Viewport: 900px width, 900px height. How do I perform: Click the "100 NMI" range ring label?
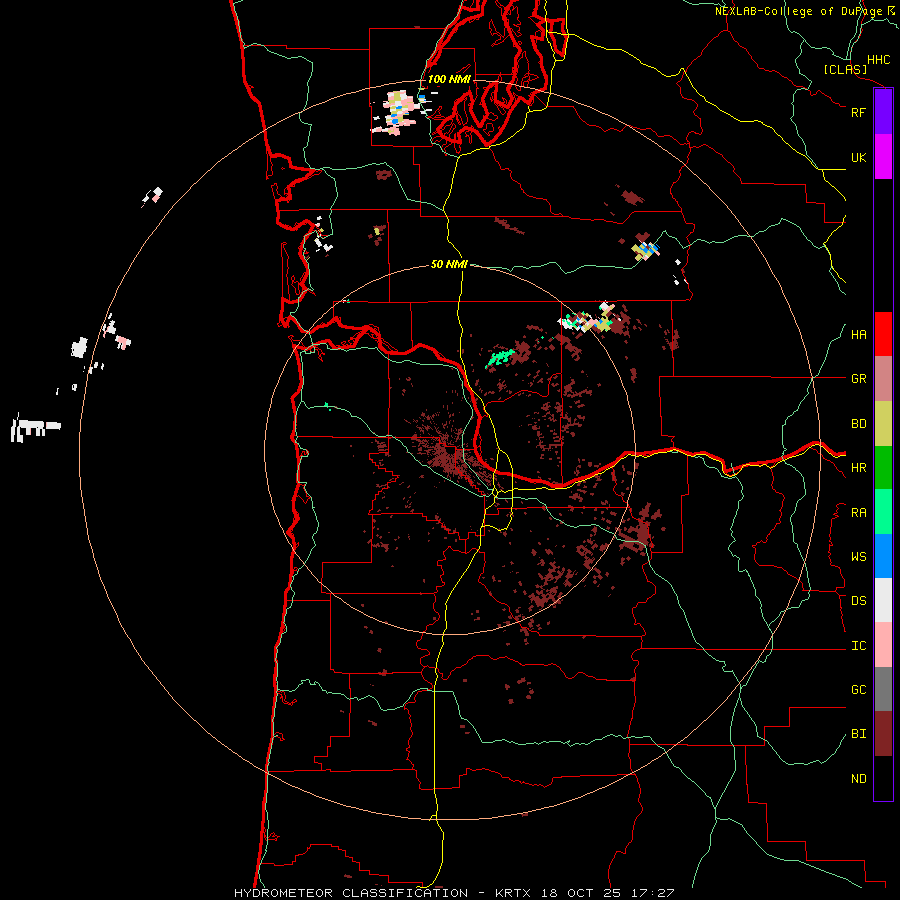(449, 79)
